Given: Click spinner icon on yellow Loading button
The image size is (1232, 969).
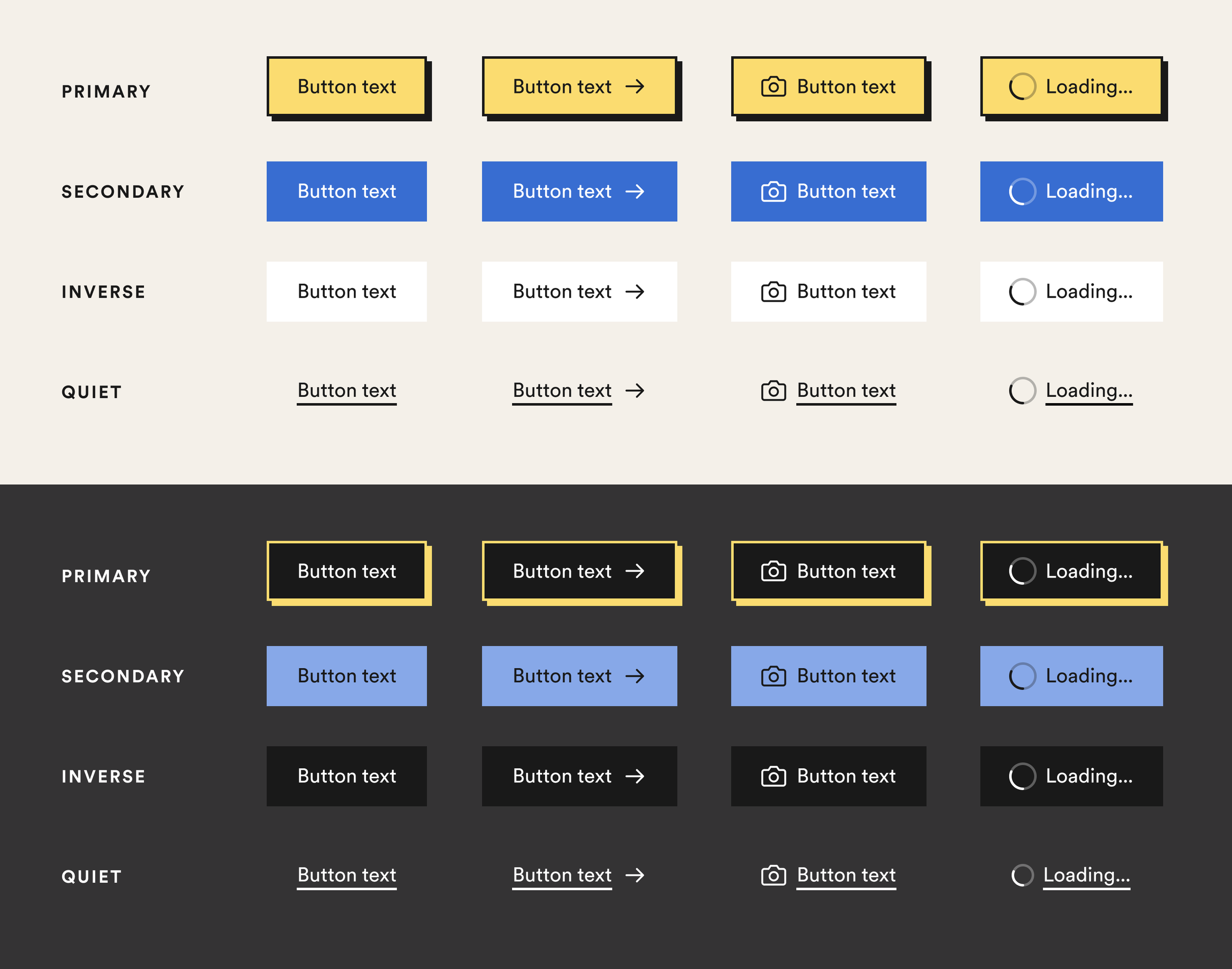Looking at the screenshot, I should pyautogui.click(x=1022, y=87).
